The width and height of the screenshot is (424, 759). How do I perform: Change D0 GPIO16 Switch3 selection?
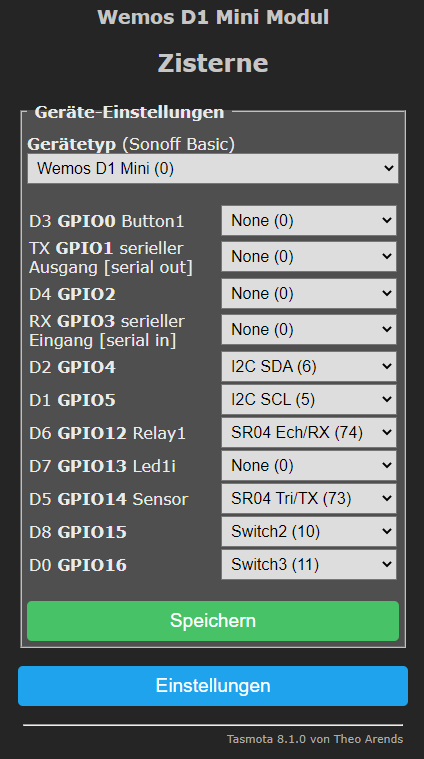(x=309, y=564)
